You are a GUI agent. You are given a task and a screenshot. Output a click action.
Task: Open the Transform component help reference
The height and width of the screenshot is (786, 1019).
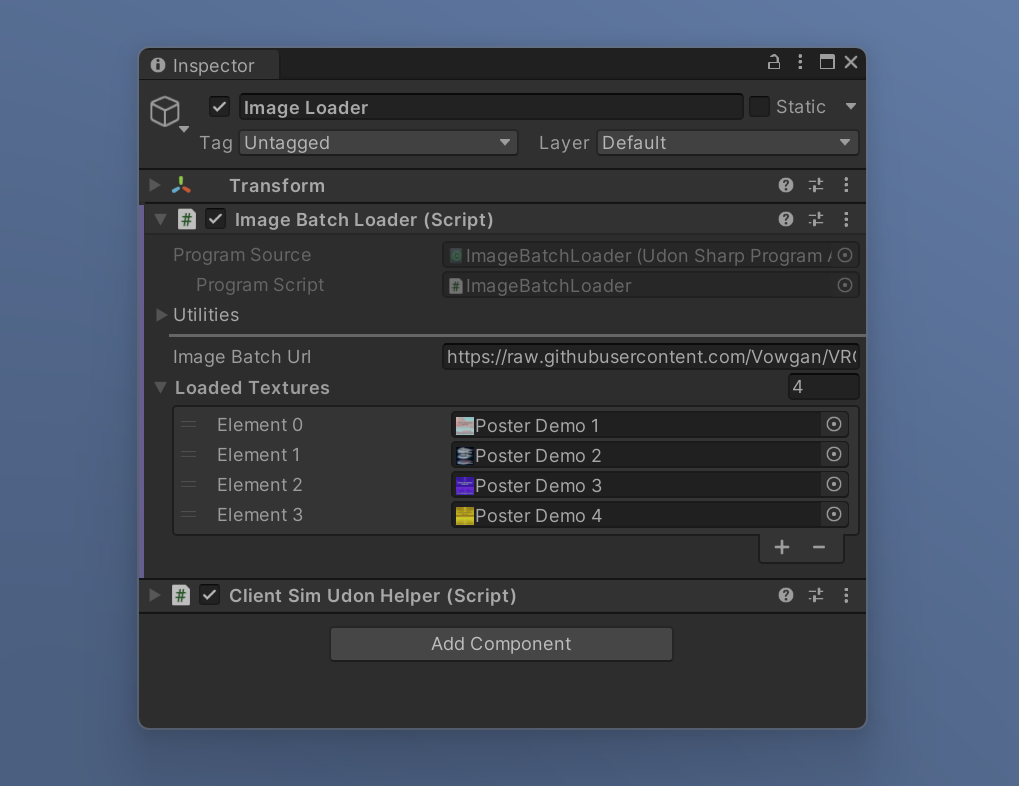pos(786,185)
